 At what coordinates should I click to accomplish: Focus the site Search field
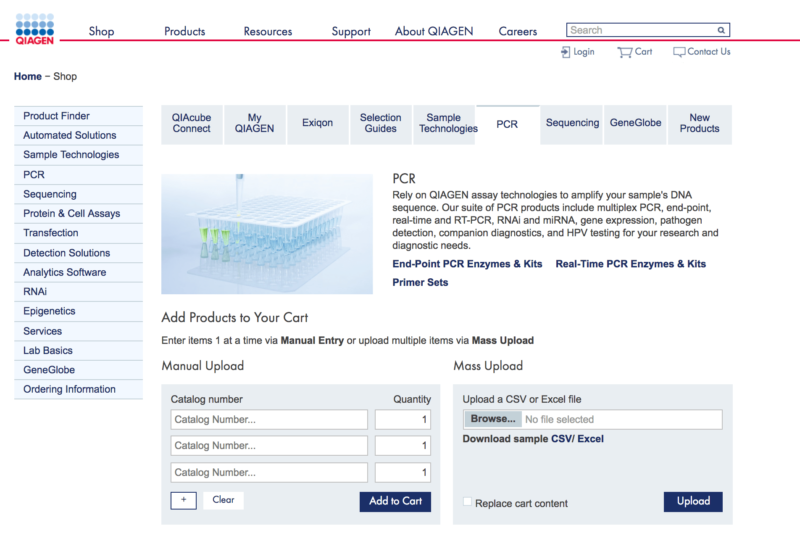coord(647,30)
